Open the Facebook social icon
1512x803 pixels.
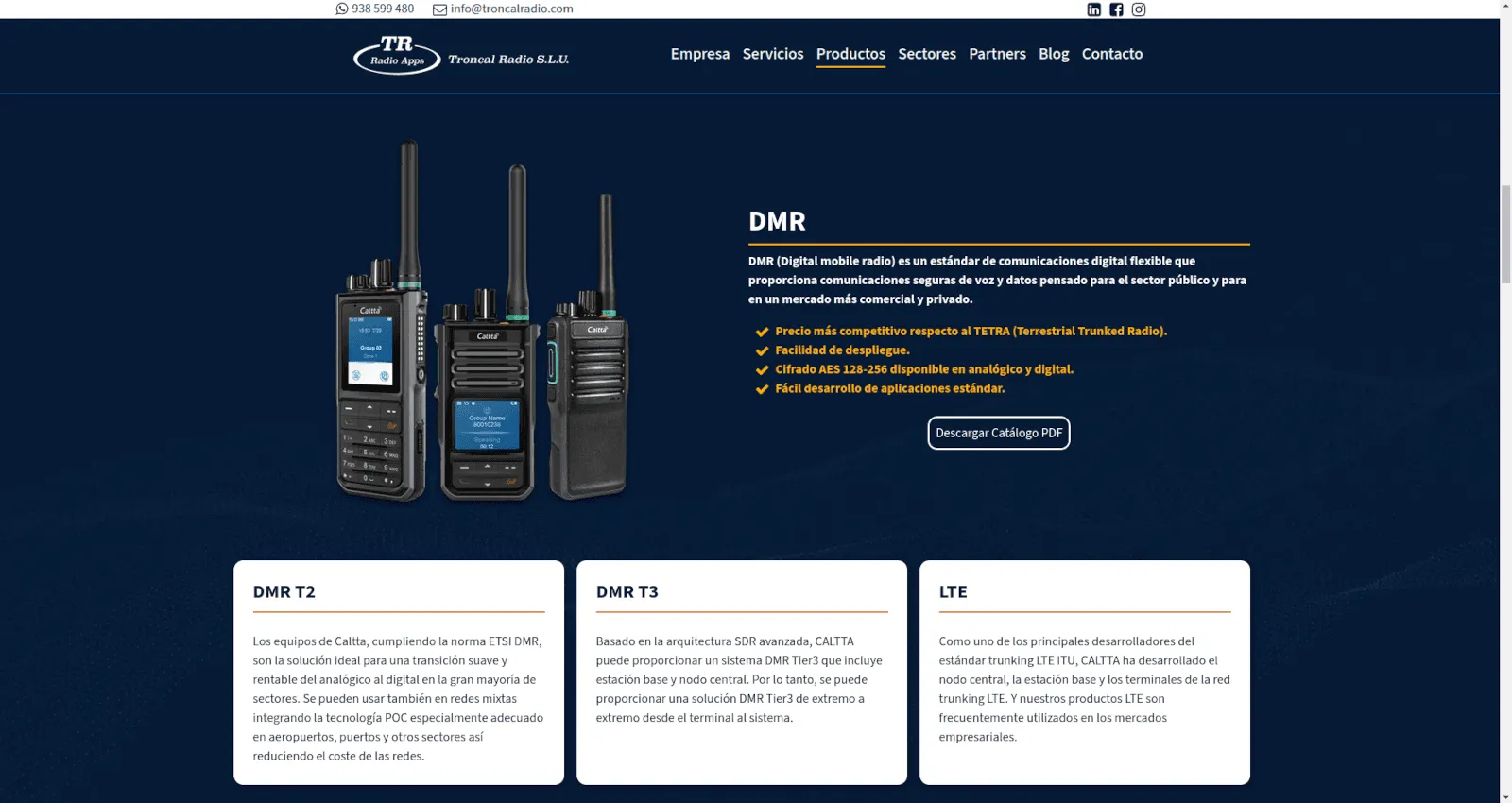(x=1116, y=9)
